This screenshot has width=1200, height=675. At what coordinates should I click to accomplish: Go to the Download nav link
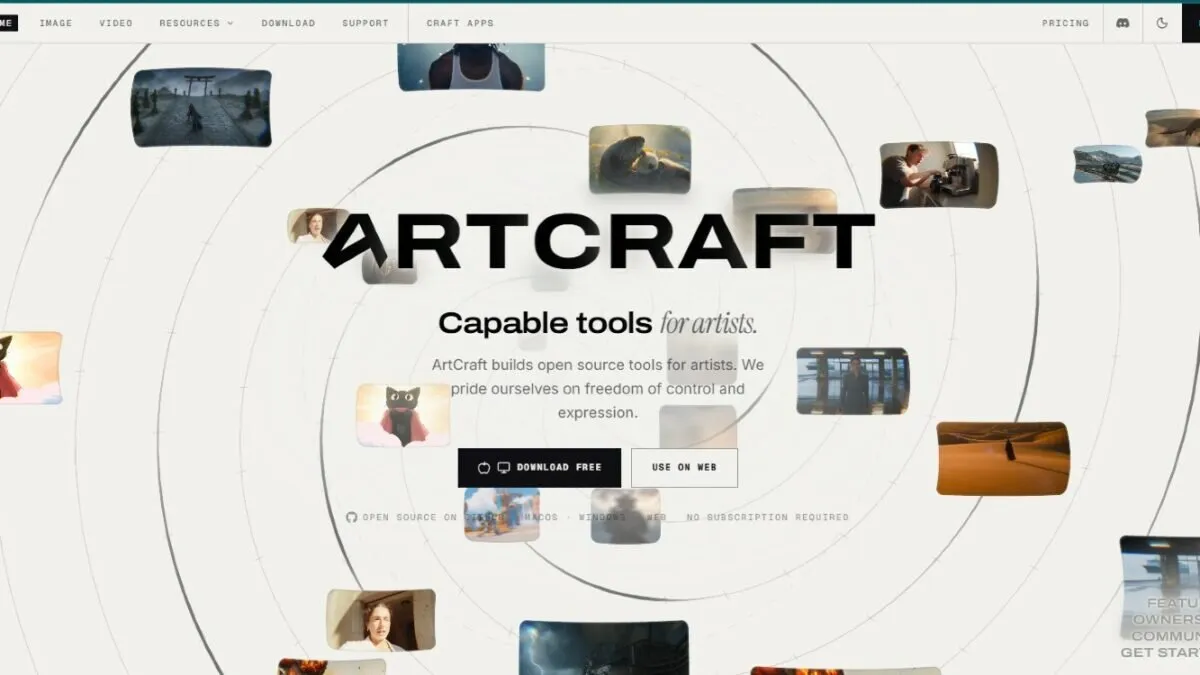click(x=288, y=23)
